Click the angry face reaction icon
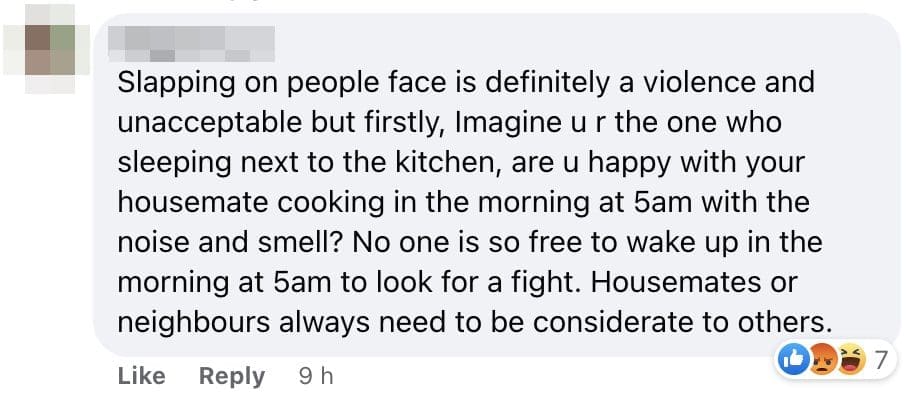Image resolution: width=920 pixels, height=398 pixels. 821,360
